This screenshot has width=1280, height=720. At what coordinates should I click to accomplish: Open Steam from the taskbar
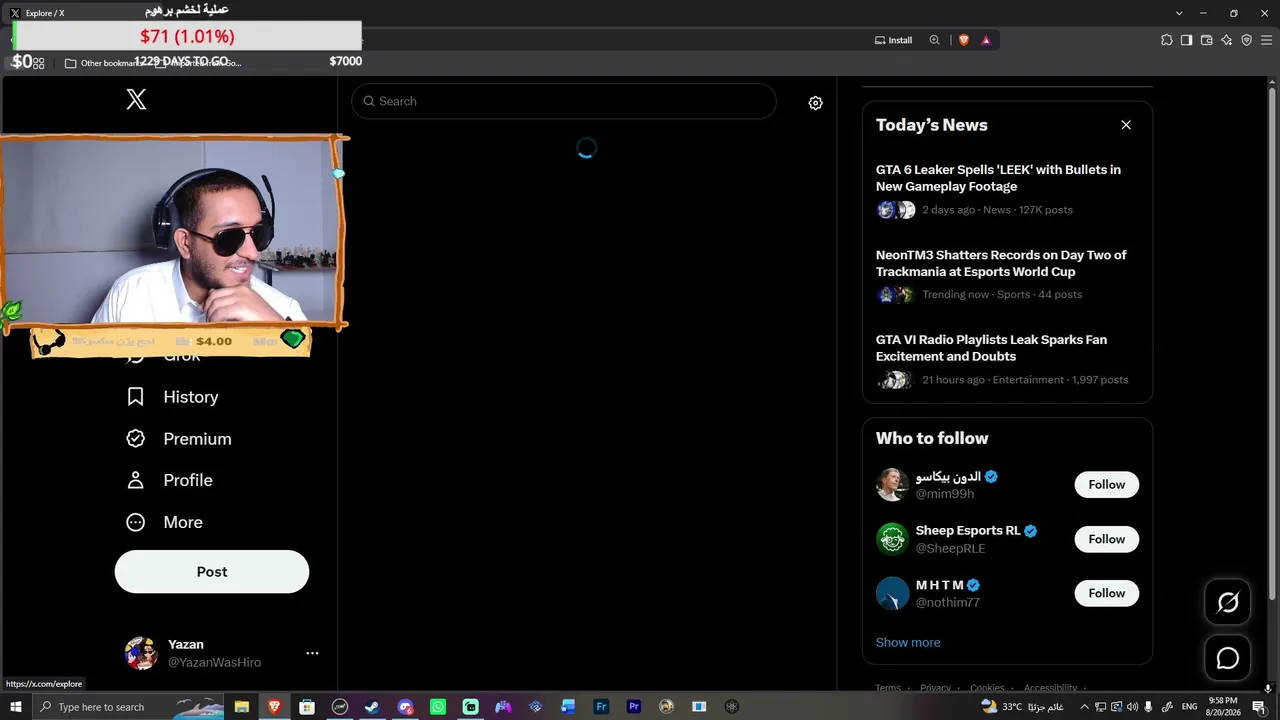click(x=372, y=707)
